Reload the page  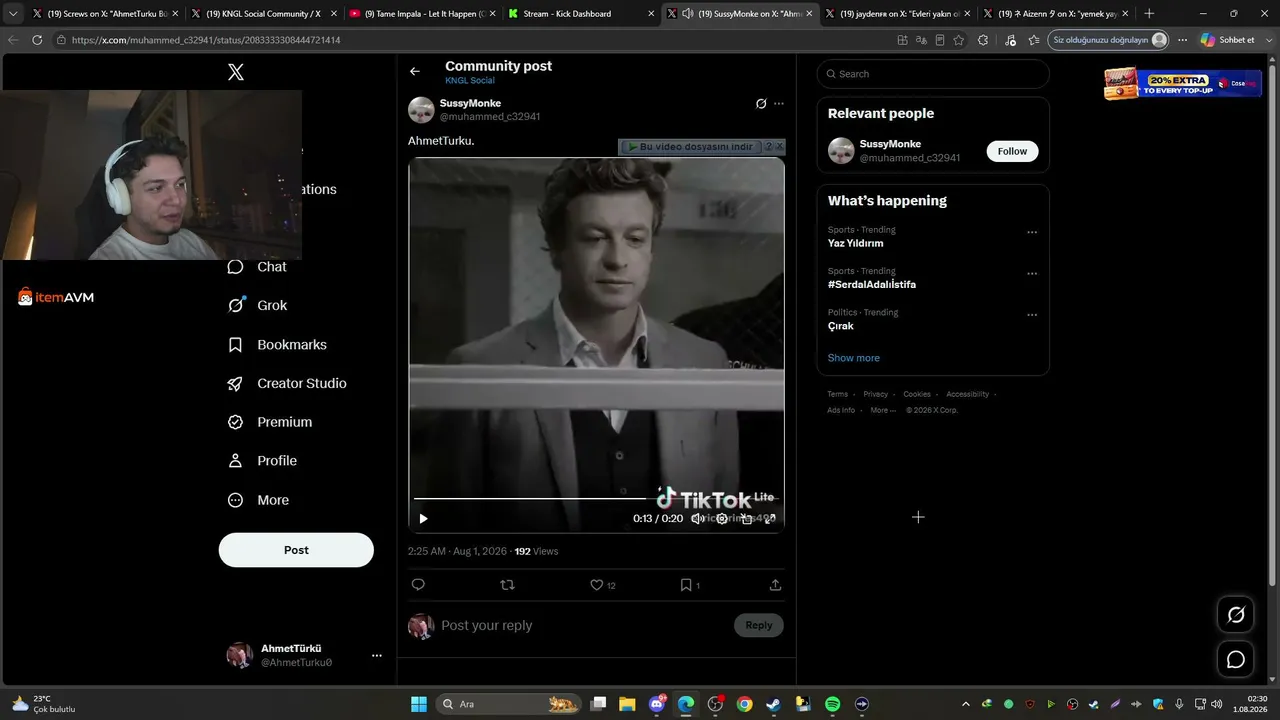point(37,40)
